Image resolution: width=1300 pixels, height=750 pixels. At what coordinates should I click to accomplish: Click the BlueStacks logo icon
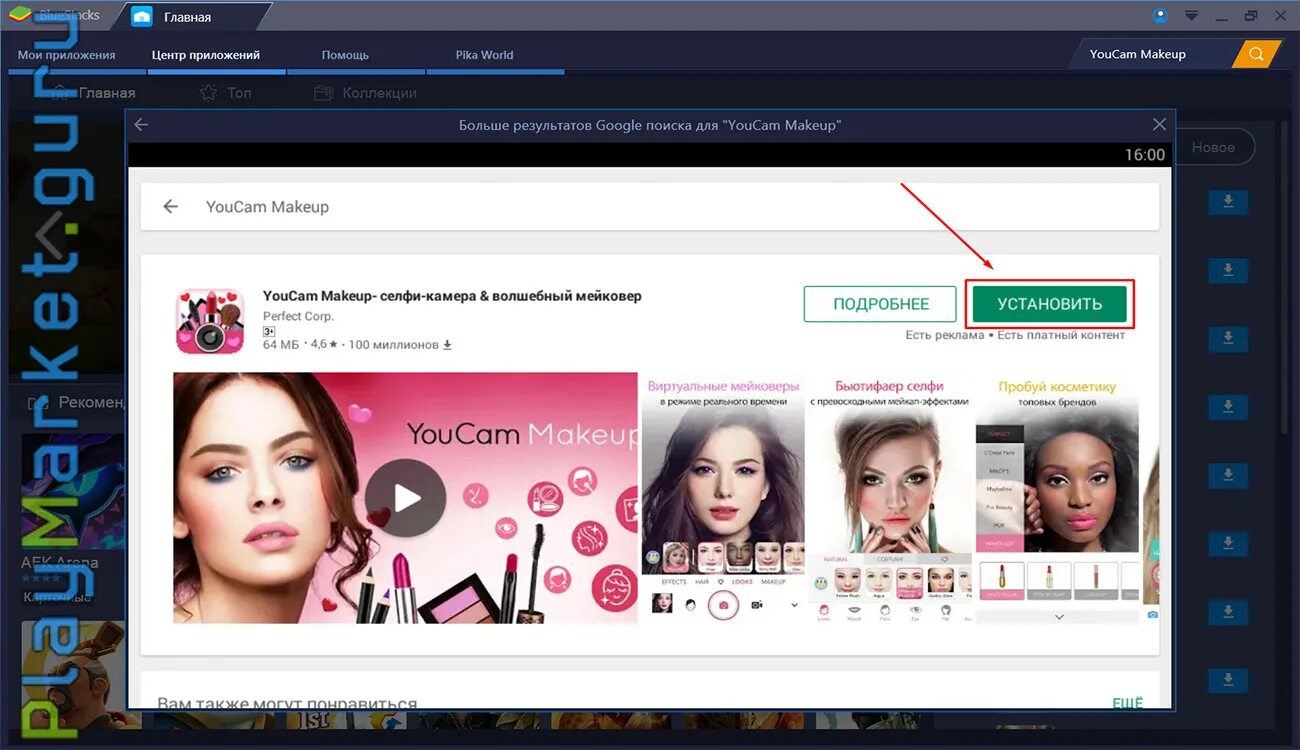[x=19, y=15]
